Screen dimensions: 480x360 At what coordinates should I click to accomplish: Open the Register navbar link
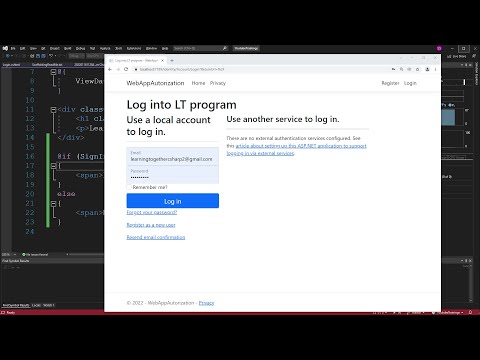[x=390, y=83]
